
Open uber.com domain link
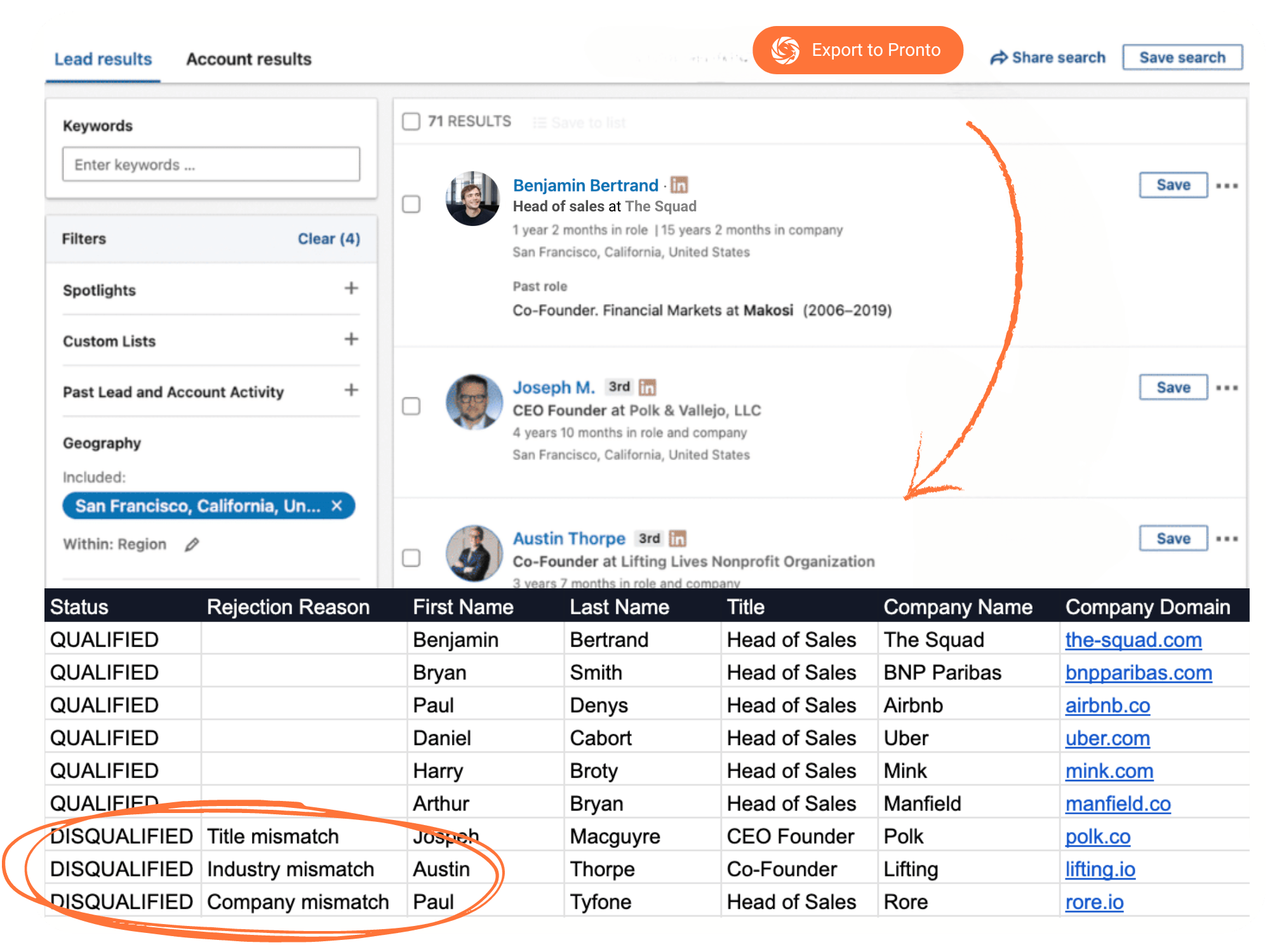[1107, 738]
